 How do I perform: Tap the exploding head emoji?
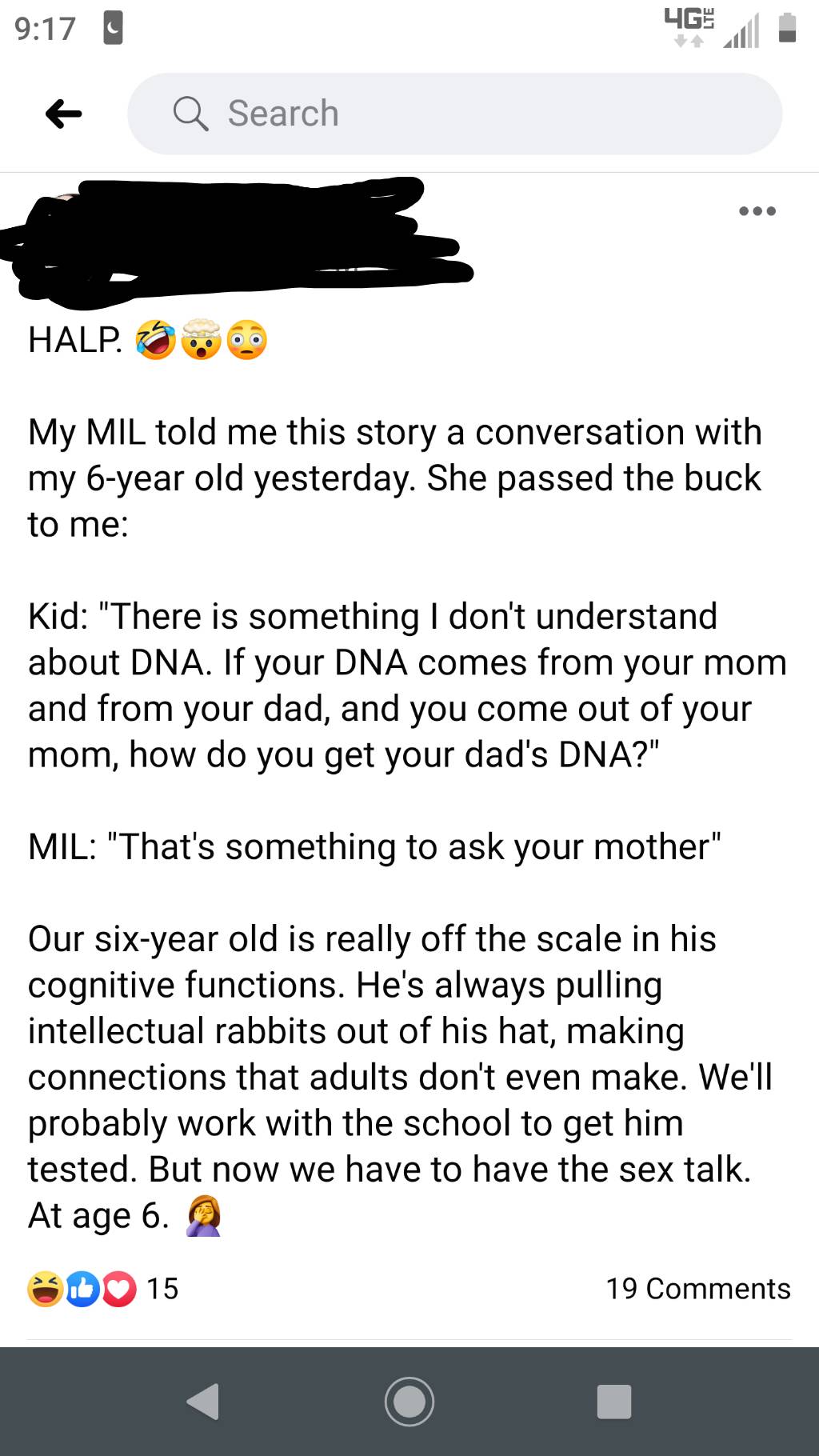tap(201, 340)
